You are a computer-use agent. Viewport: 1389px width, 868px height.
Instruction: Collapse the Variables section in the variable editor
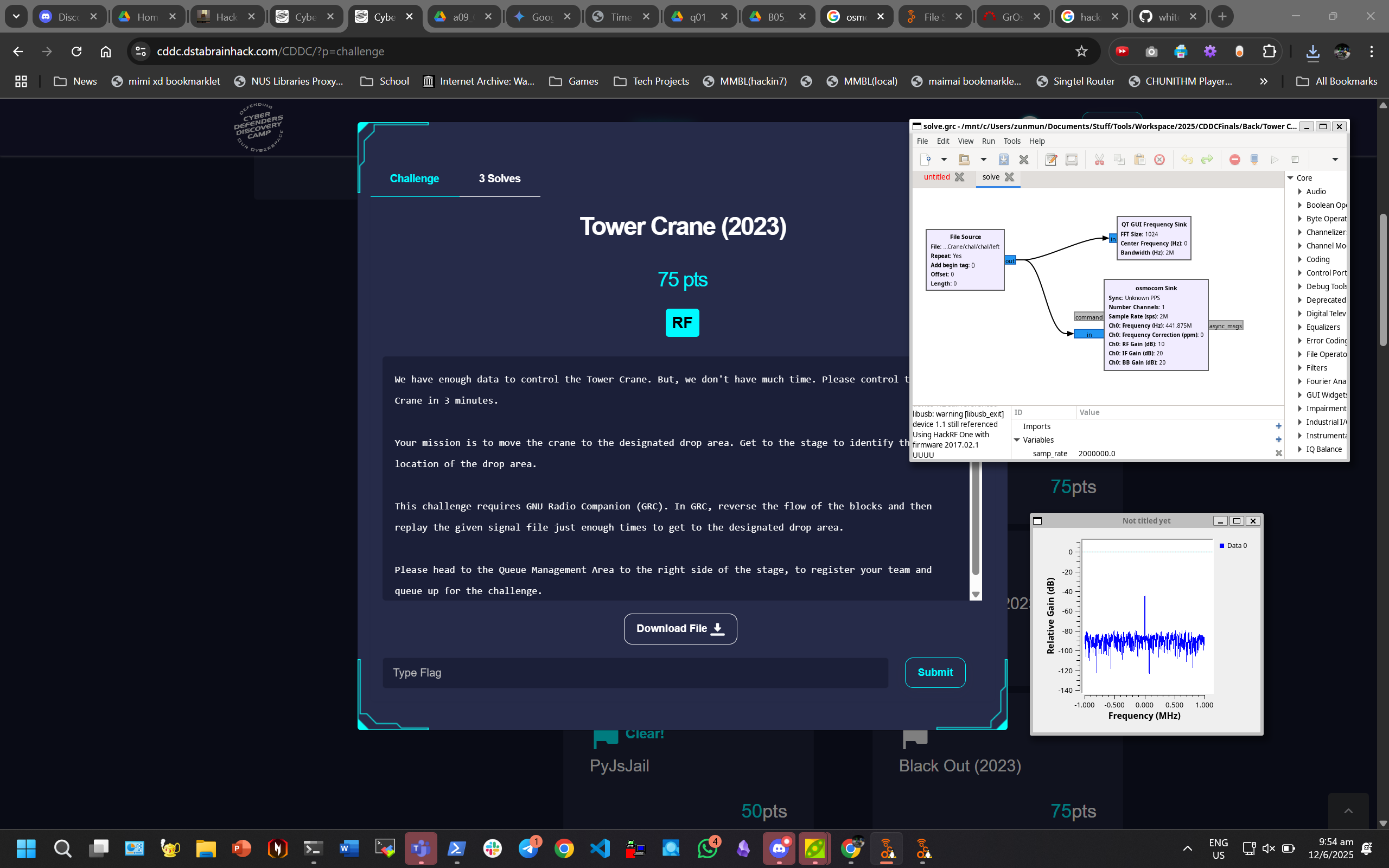click(x=1017, y=440)
